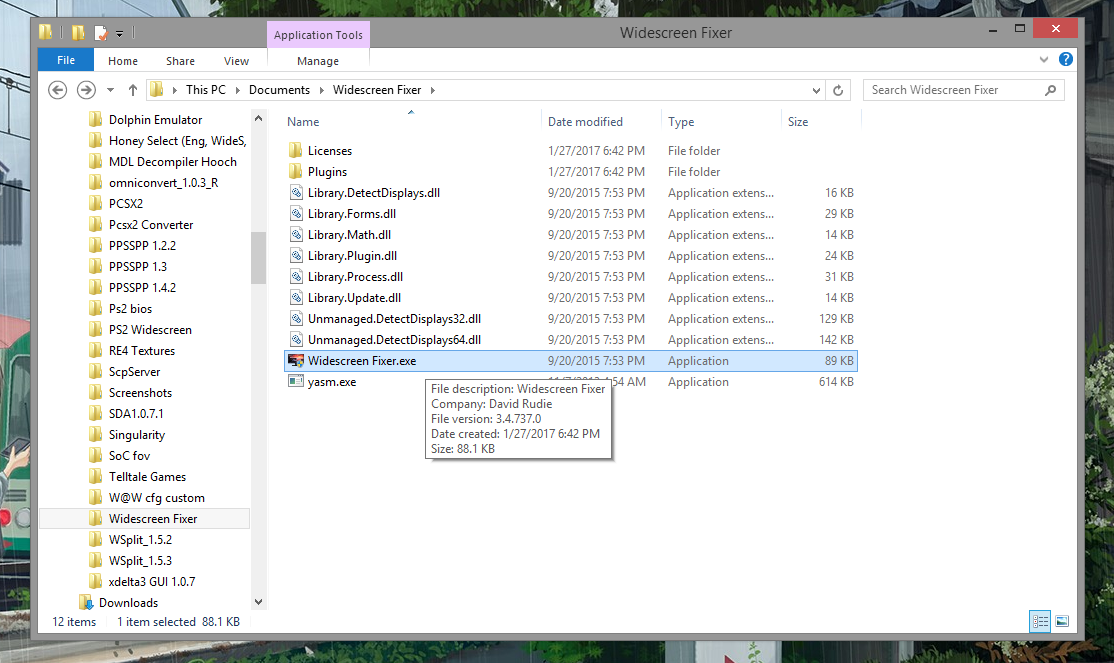This screenshot has height=663, width=1114.
Task: Open Explorer Help question mark
Action: coord(1066,60)
